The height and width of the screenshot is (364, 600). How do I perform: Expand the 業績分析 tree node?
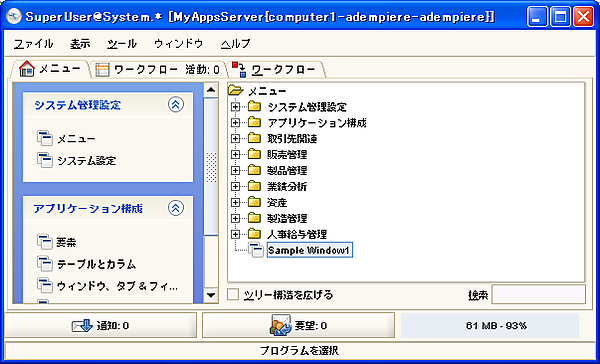pos(236,186)
